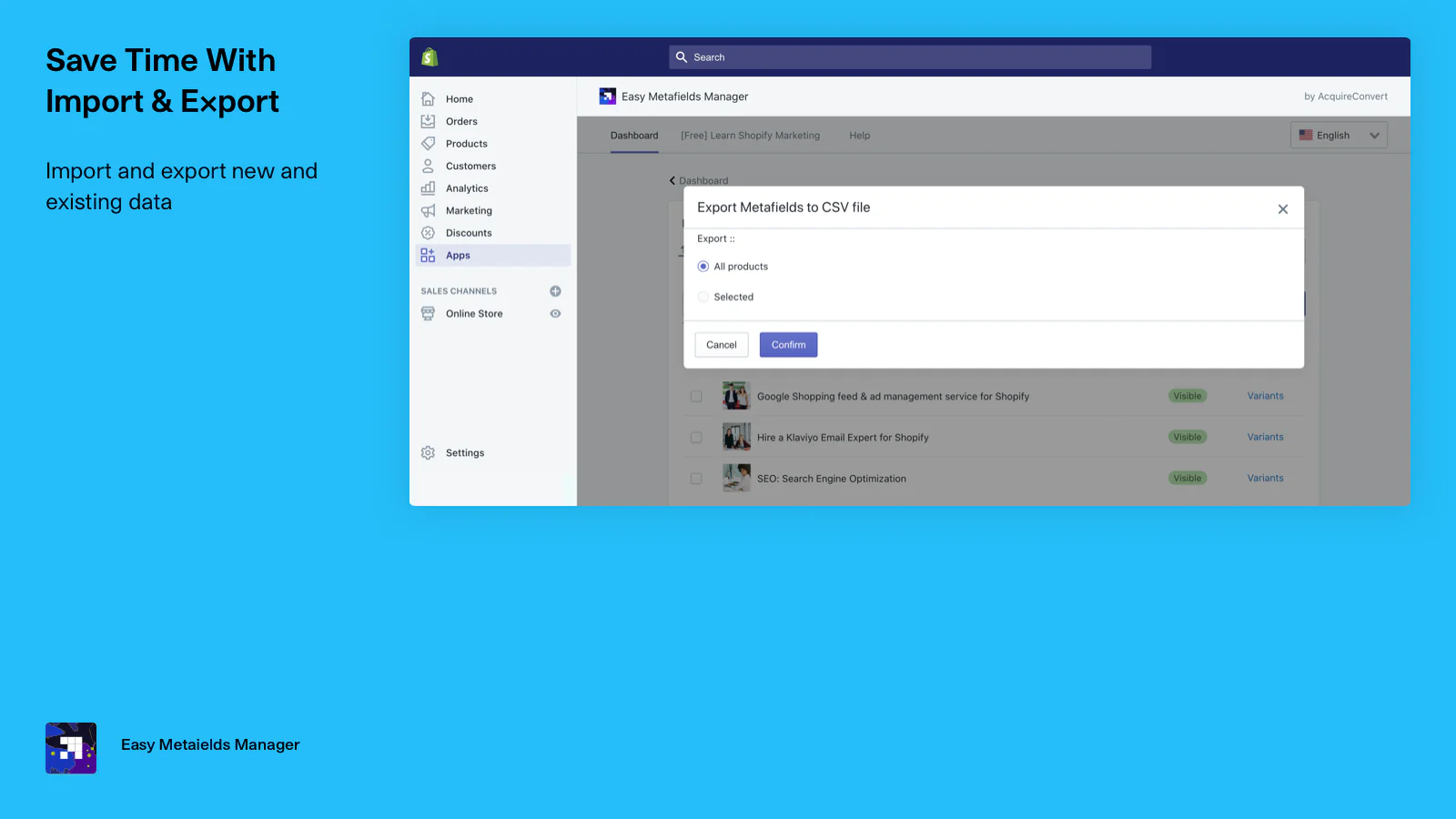Open the Learn Shopify Marketing tab
The width and height of the screenshot is (1456, 819).
click(x=750, y=136)
